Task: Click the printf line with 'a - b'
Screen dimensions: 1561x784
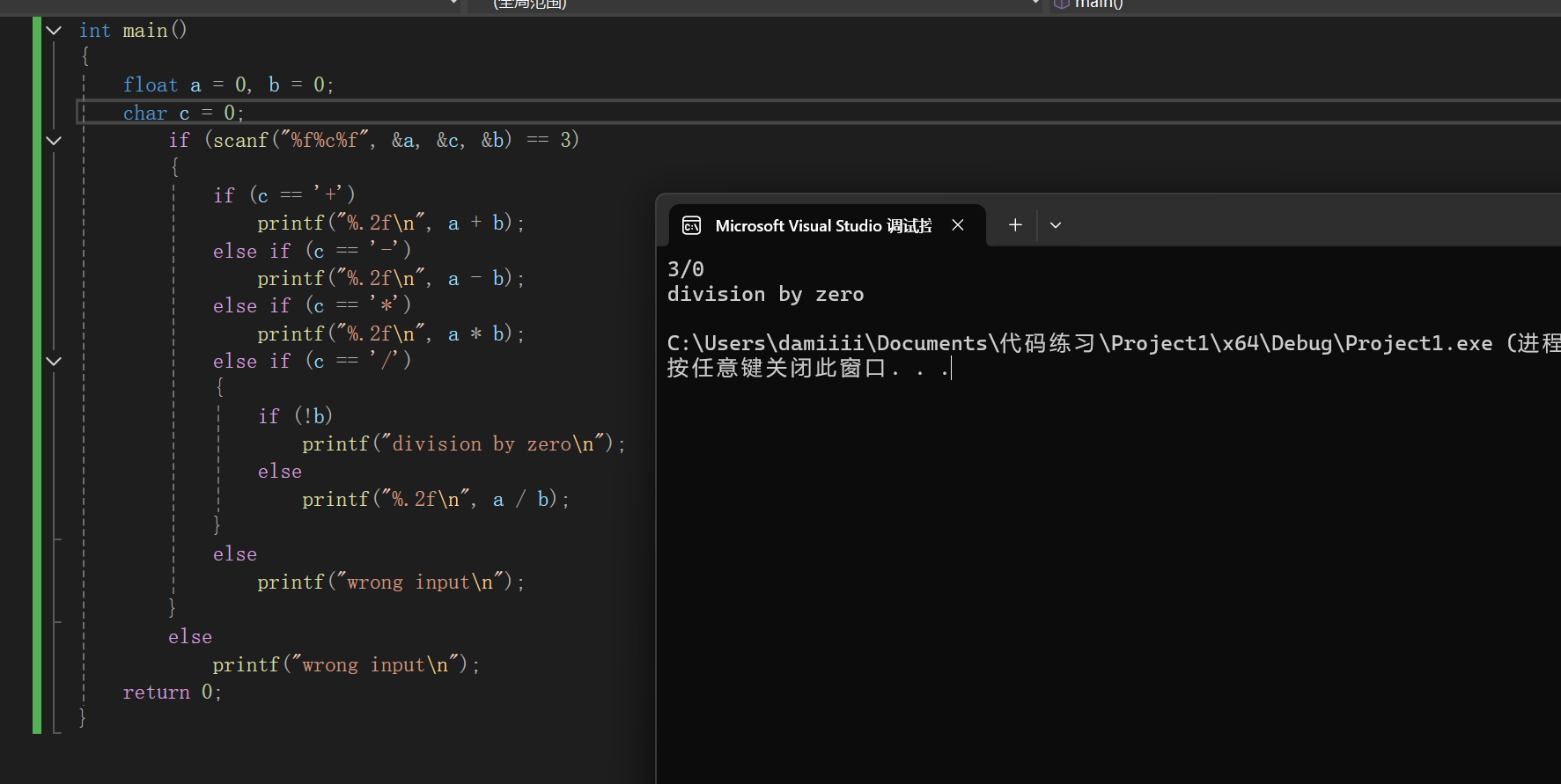Action: (391, 278)
